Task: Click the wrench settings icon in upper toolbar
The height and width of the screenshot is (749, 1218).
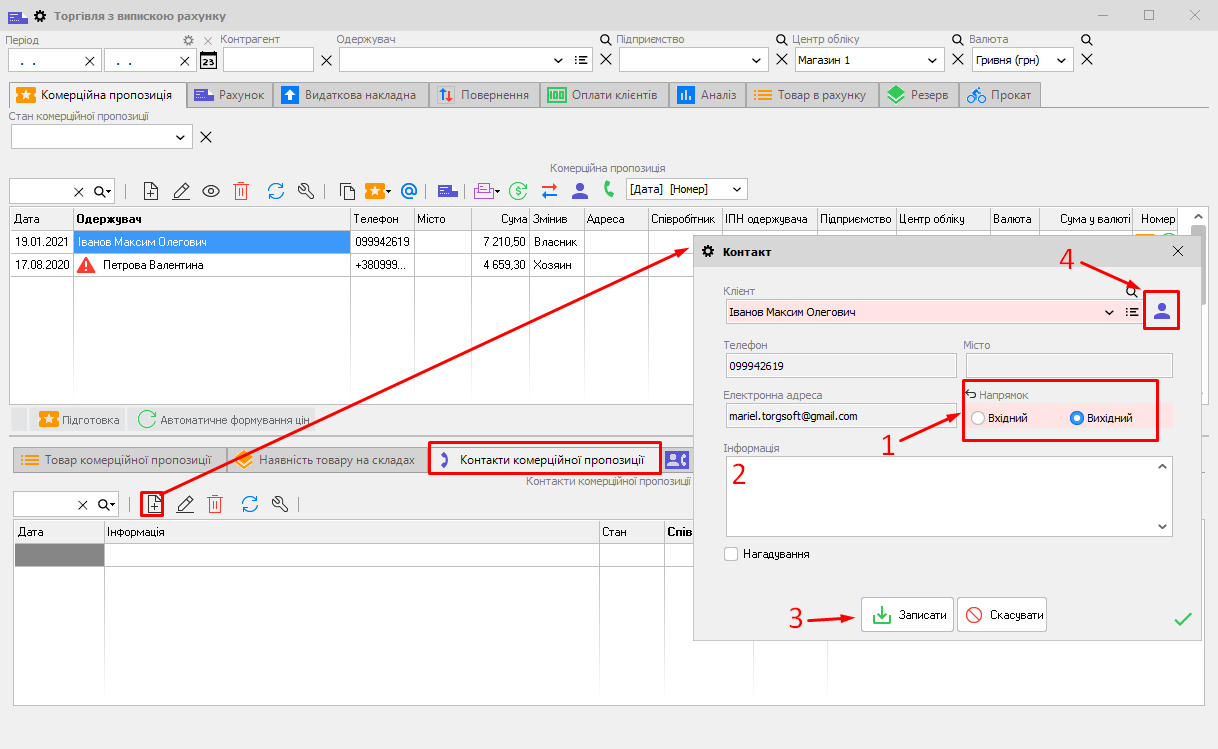Action: (307, 191)
